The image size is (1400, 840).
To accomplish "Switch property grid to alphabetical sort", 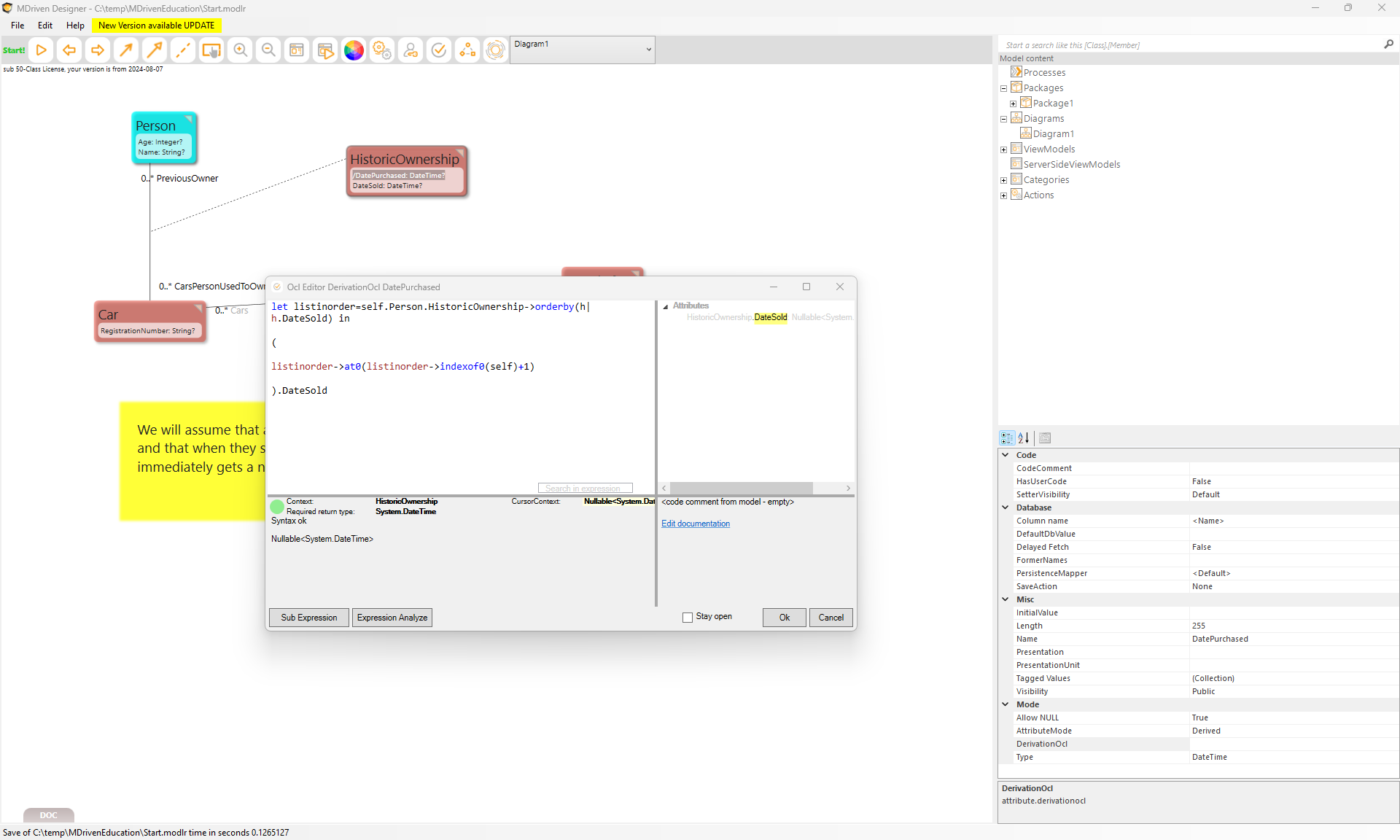I will [x=1024, y=438].
